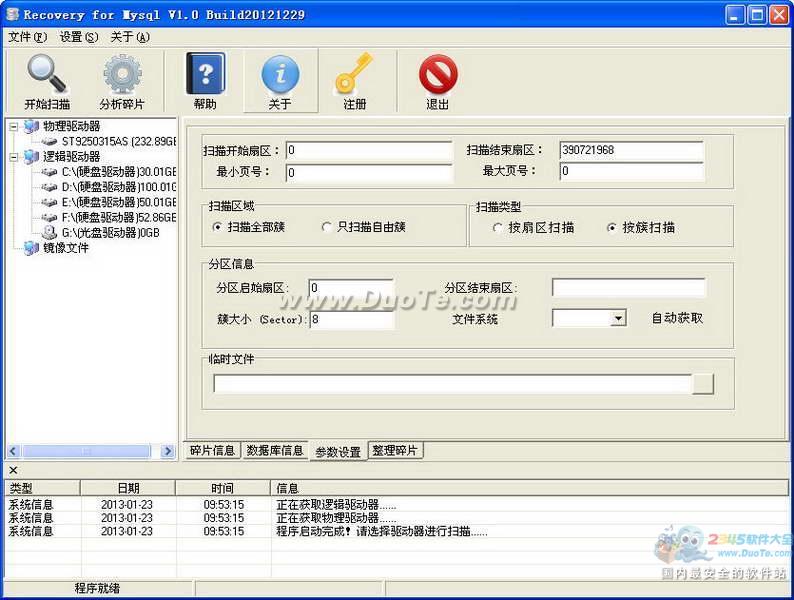Select the ST9250315AS physical drive
This screenshot has height=600, width=794.
coord(109,141)
